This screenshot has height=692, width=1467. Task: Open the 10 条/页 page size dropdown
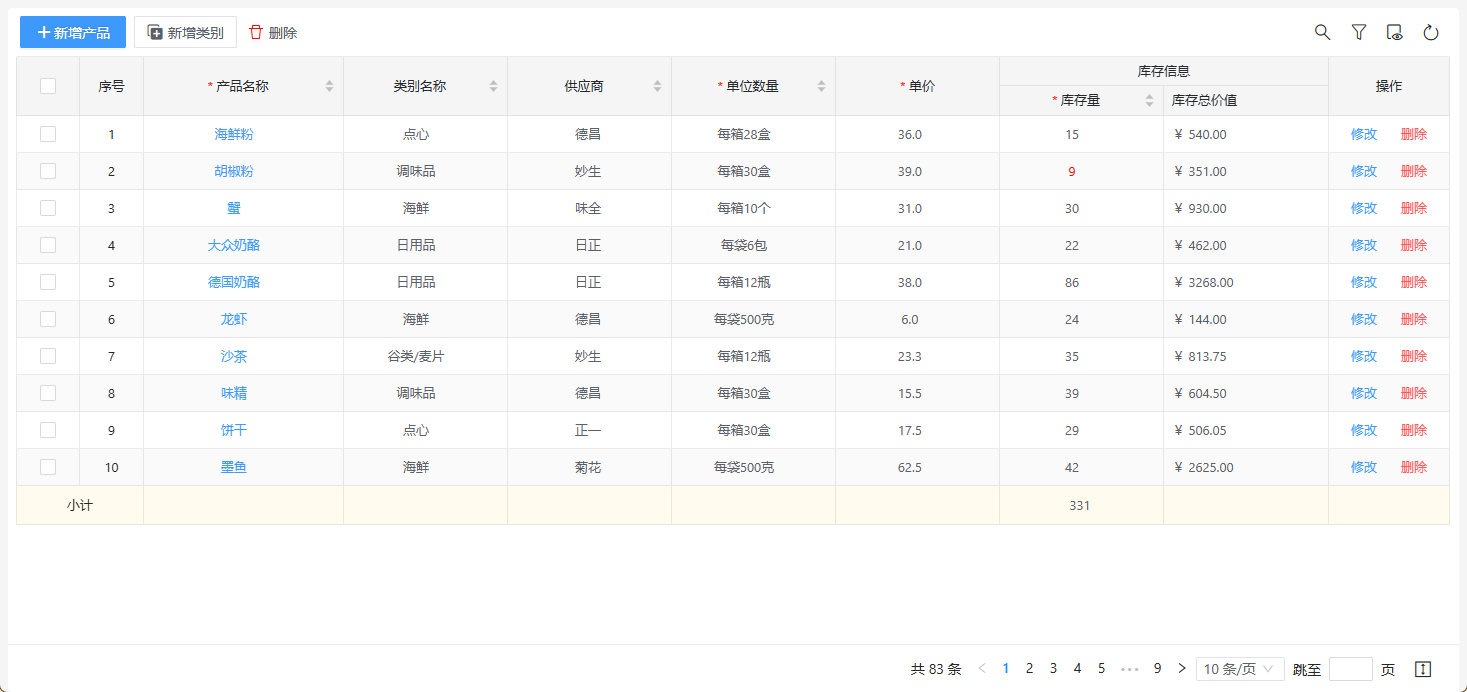1240,669
